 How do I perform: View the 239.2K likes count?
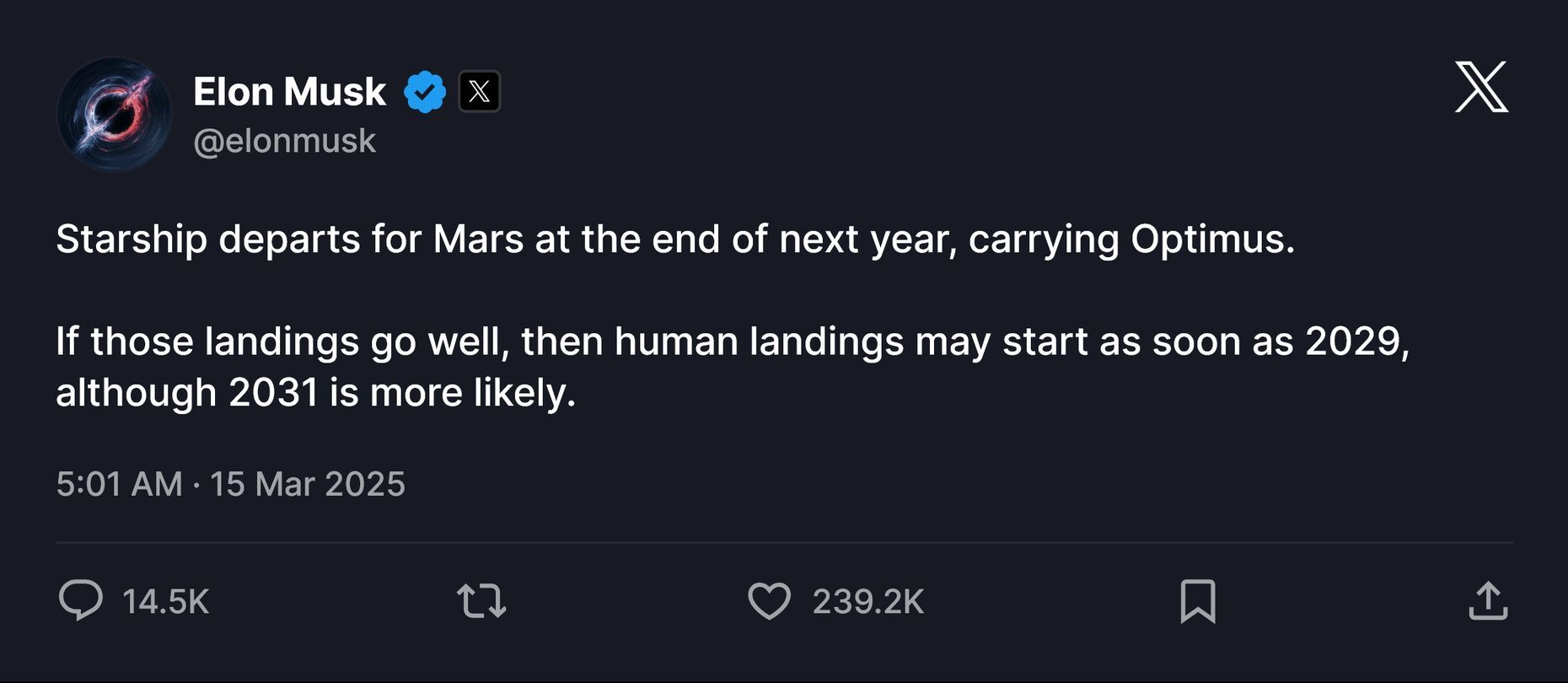pos(868,601)
